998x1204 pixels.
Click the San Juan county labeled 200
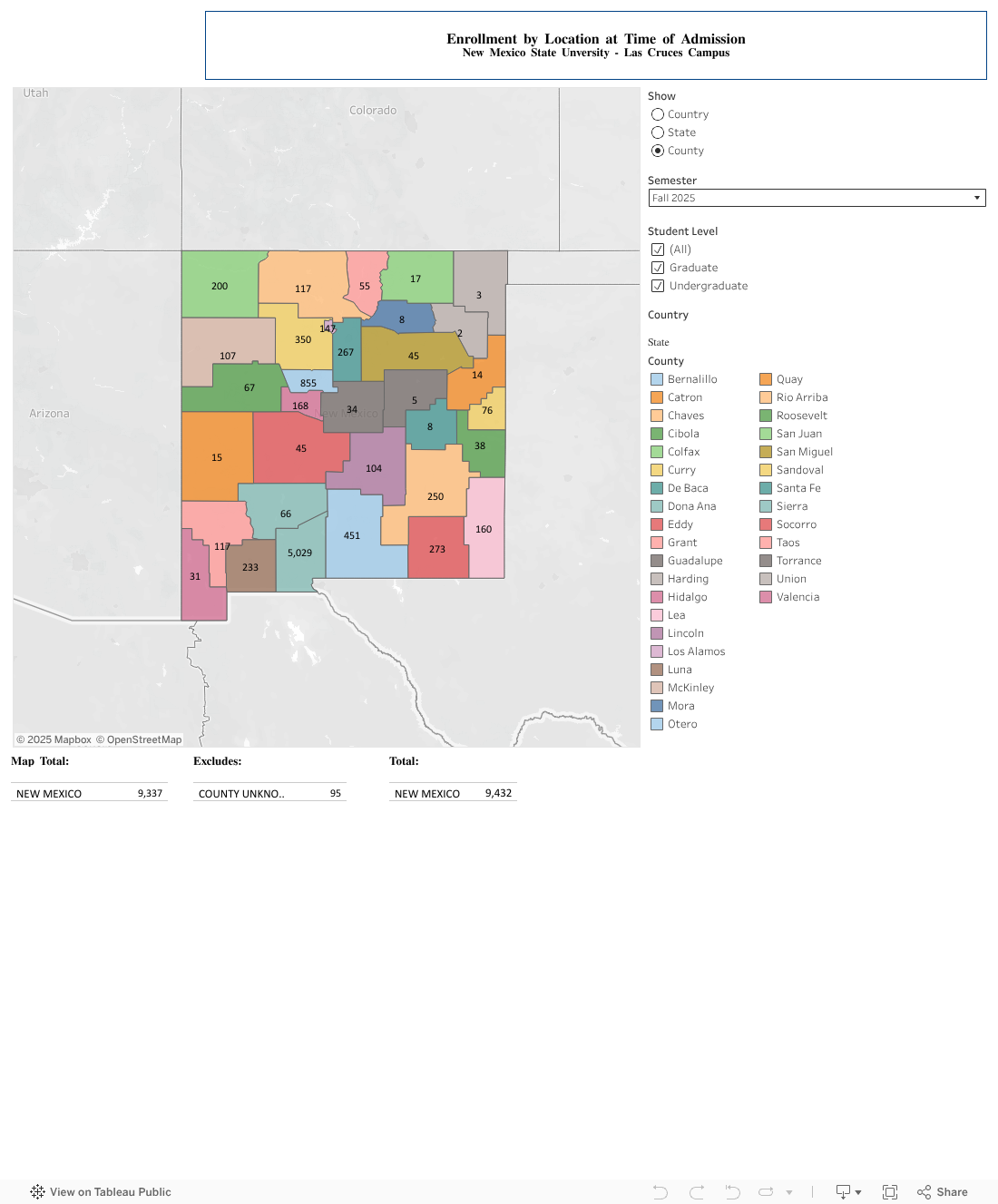pos(218,285)
